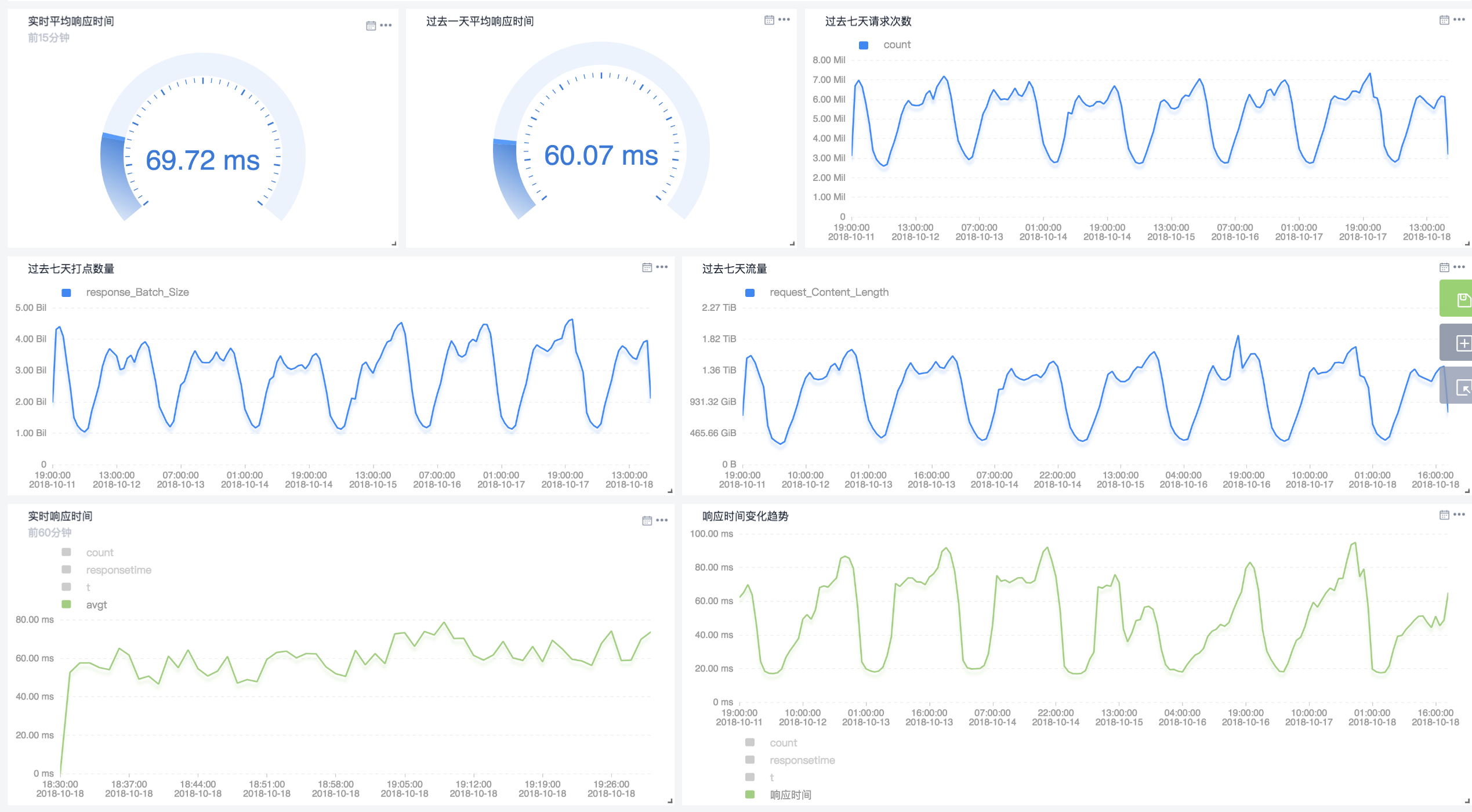Open more options on 响应时间变化趋势 panel
The width and height of the screenshot is (1472, 812).
pyautogui.click(x=1459, y=515)
